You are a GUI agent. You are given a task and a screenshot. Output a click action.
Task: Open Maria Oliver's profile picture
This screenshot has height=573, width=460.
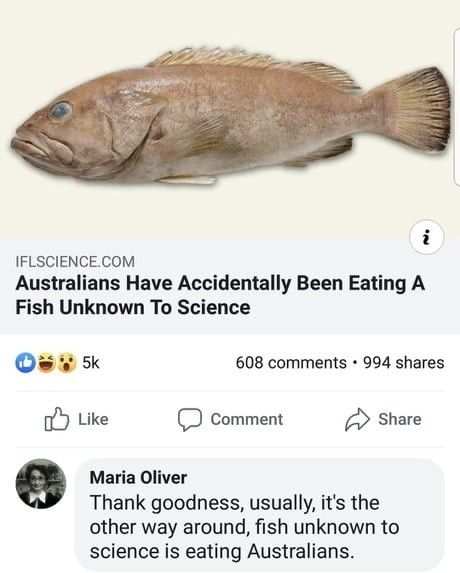pyautogui.click(x=41, y=484)
